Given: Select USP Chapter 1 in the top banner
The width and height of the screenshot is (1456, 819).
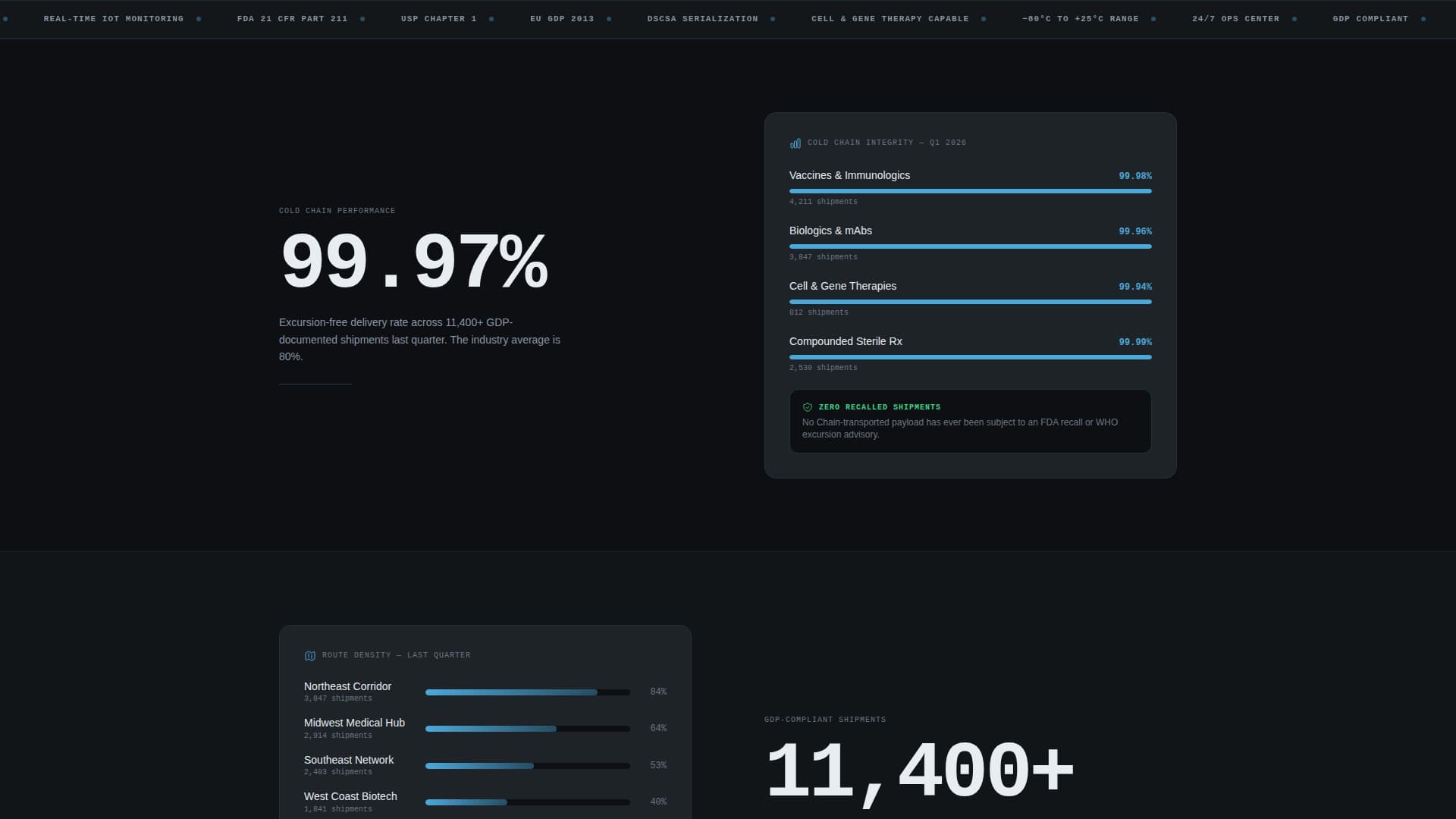Looking at the screenshot, I should 439,18.
